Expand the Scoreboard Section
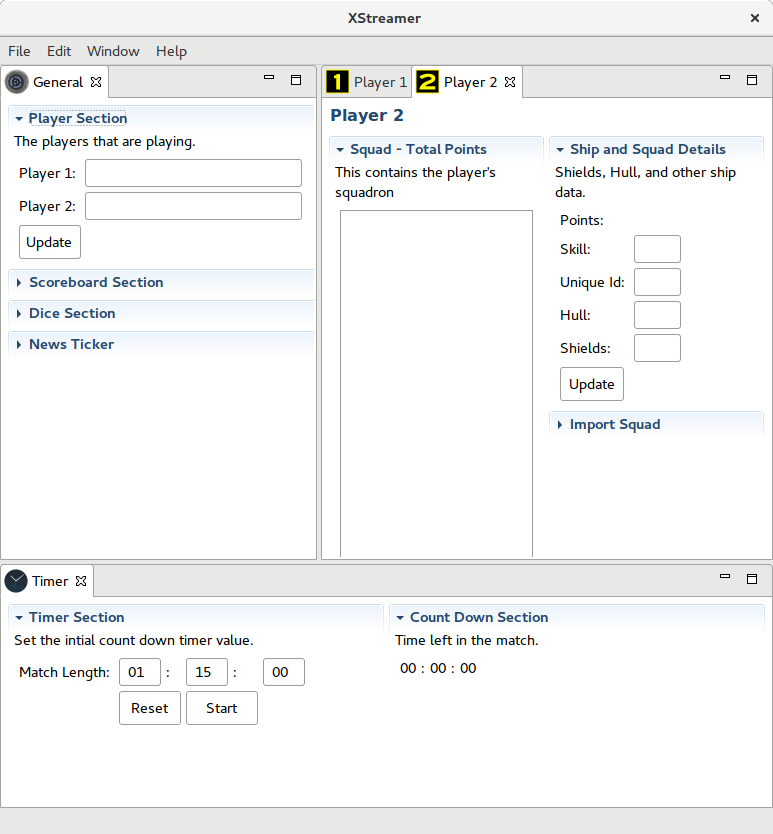Viewport: 773px width, 834px height. 19,282
